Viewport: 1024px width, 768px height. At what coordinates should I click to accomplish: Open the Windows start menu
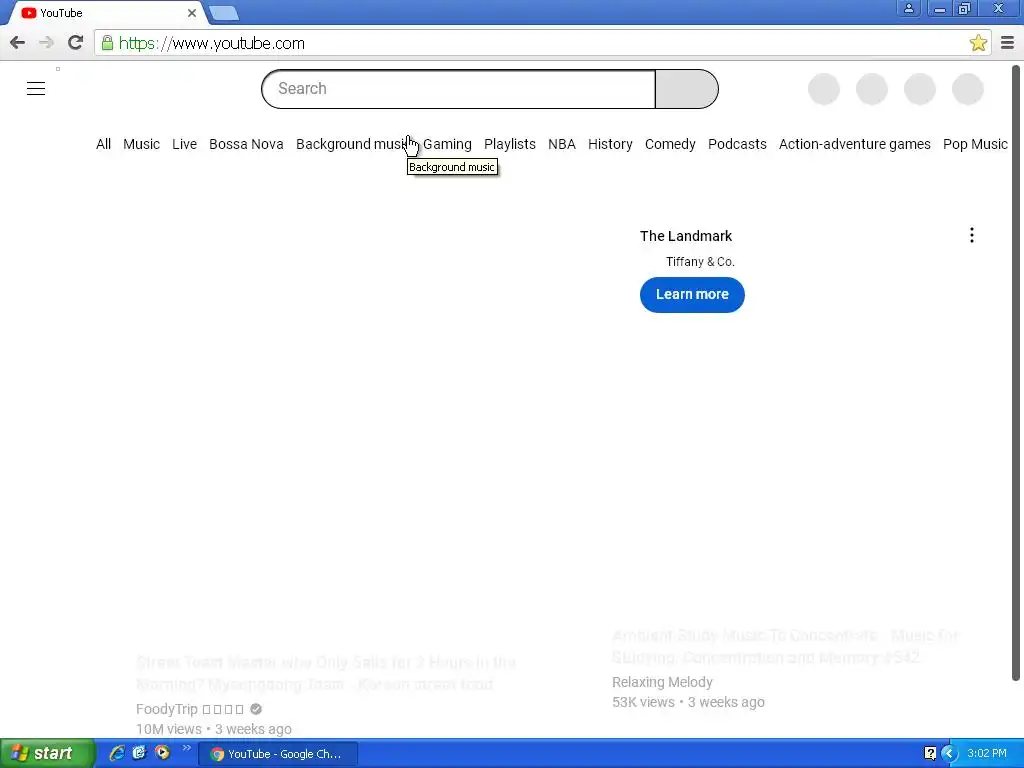(47, 754)
